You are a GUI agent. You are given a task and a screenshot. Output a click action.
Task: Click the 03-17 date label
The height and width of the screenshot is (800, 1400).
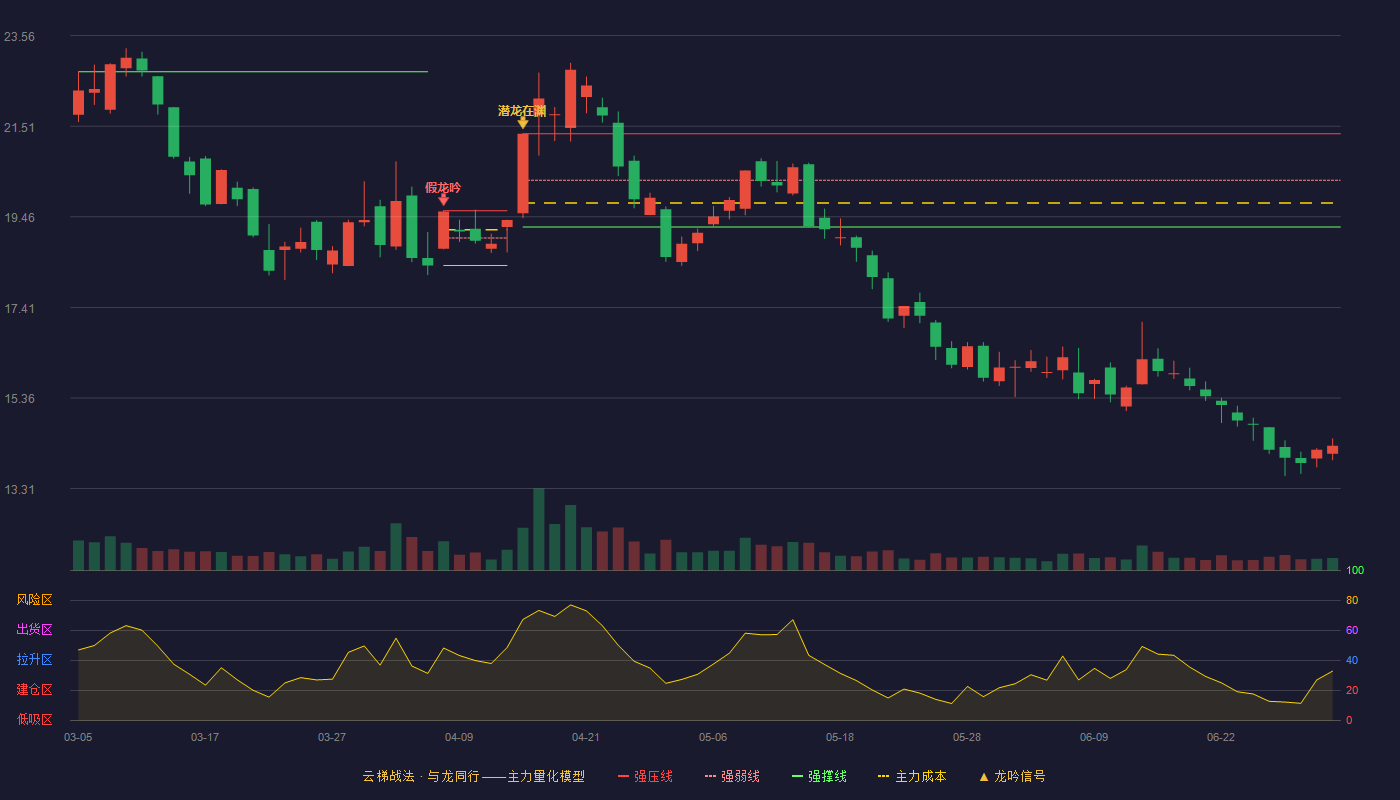pos(205,738)
